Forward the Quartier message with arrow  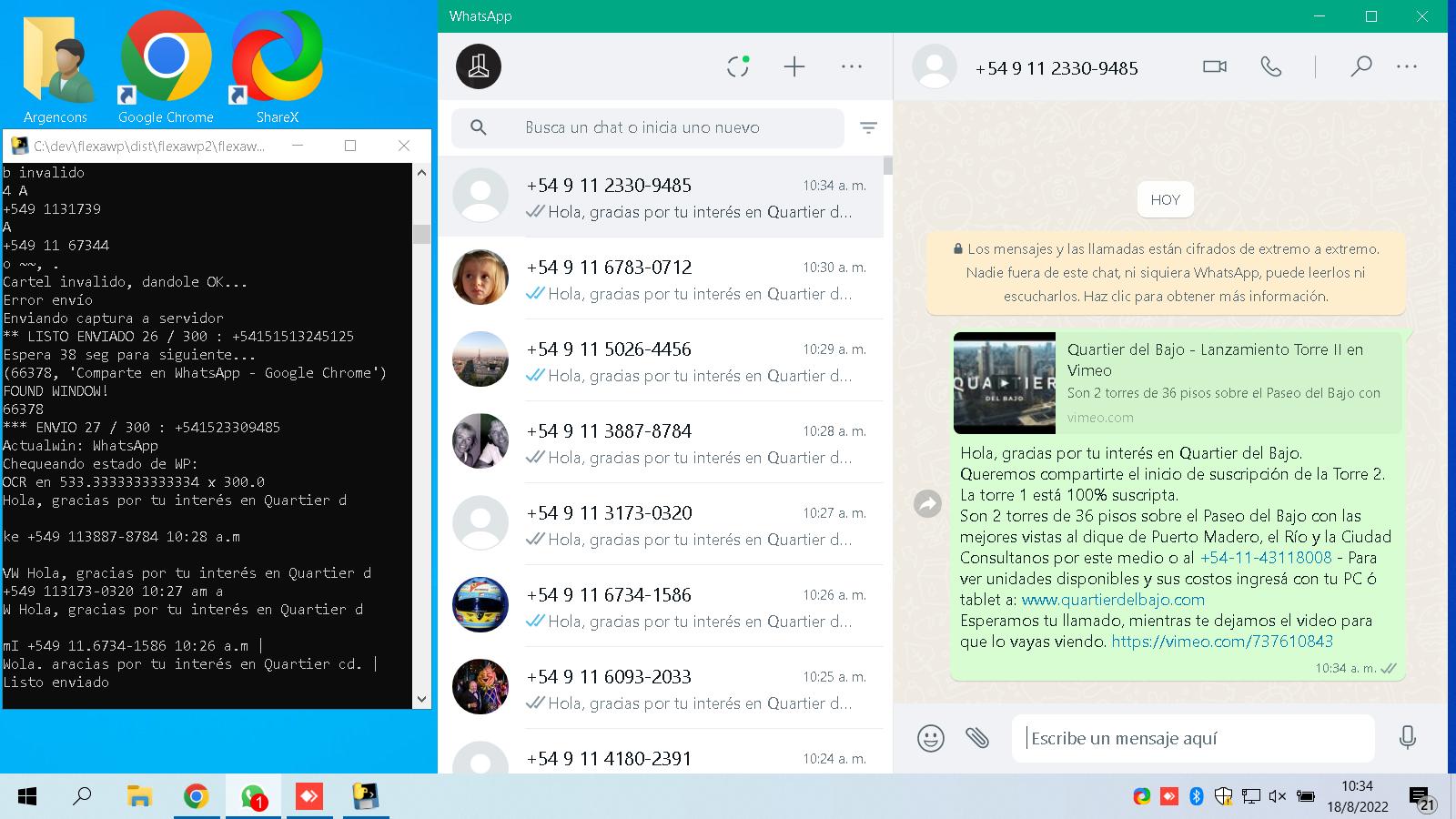point(927,503)
